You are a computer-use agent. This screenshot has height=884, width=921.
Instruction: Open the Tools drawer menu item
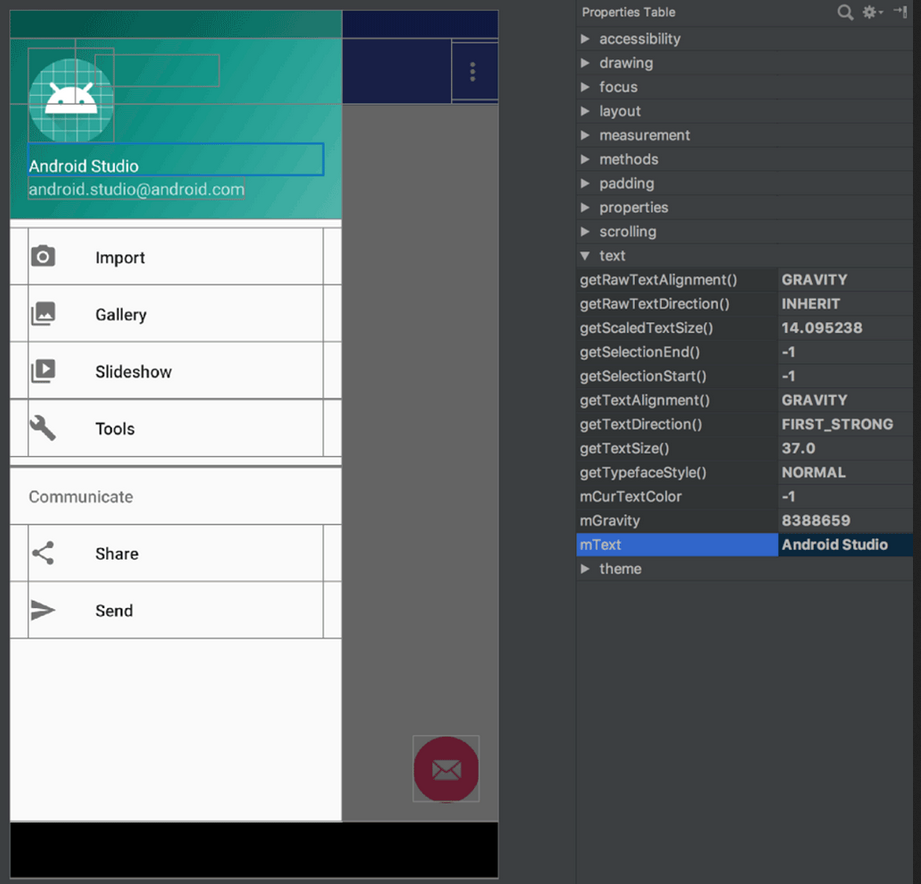(x=176, y=428)
